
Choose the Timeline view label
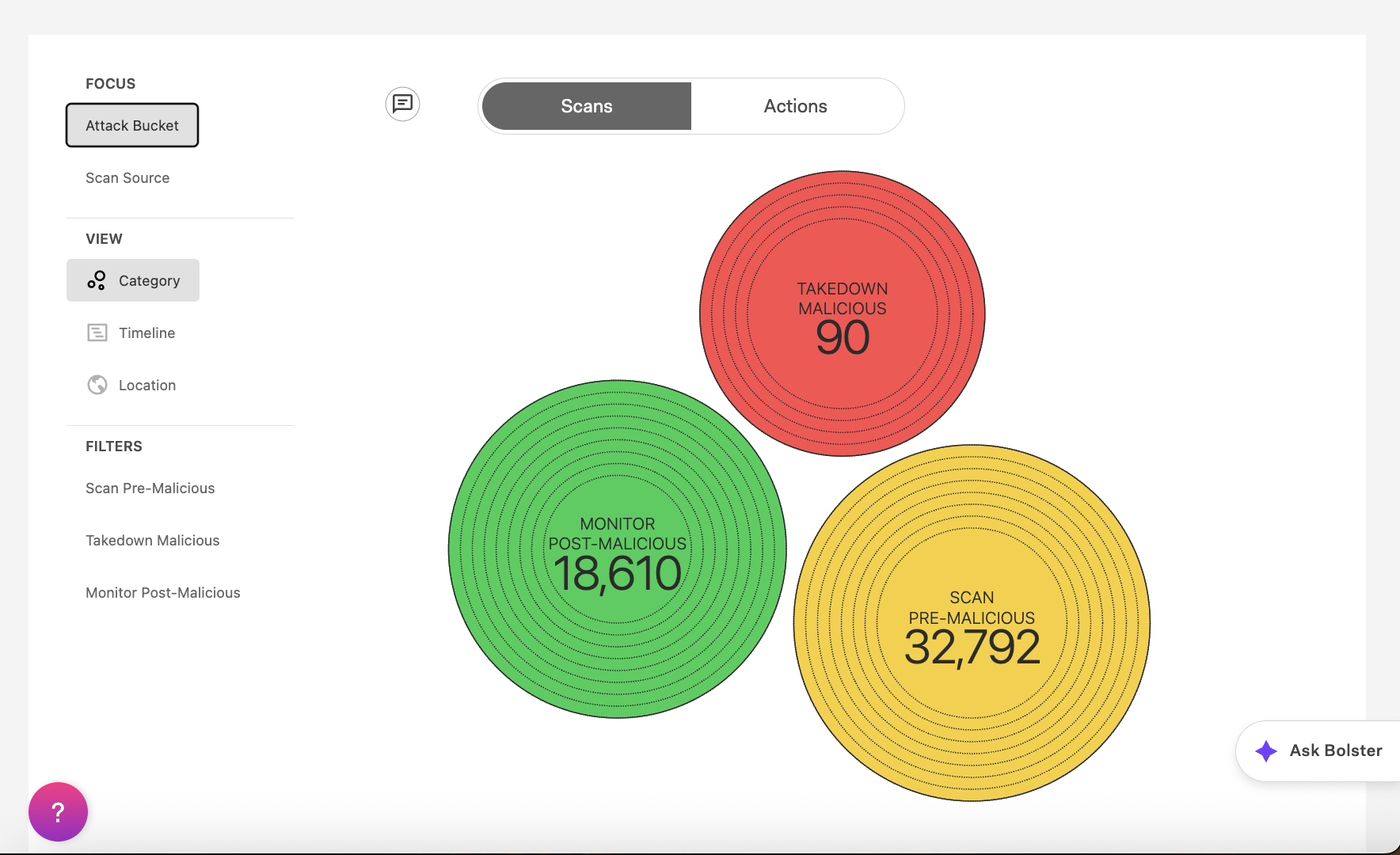(147, 333)
